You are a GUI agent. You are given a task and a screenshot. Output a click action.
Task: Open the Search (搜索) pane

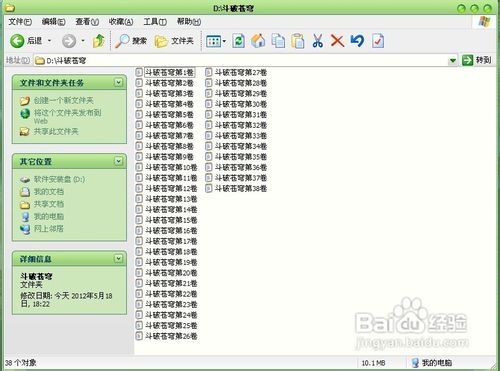(x=131, y=41)
